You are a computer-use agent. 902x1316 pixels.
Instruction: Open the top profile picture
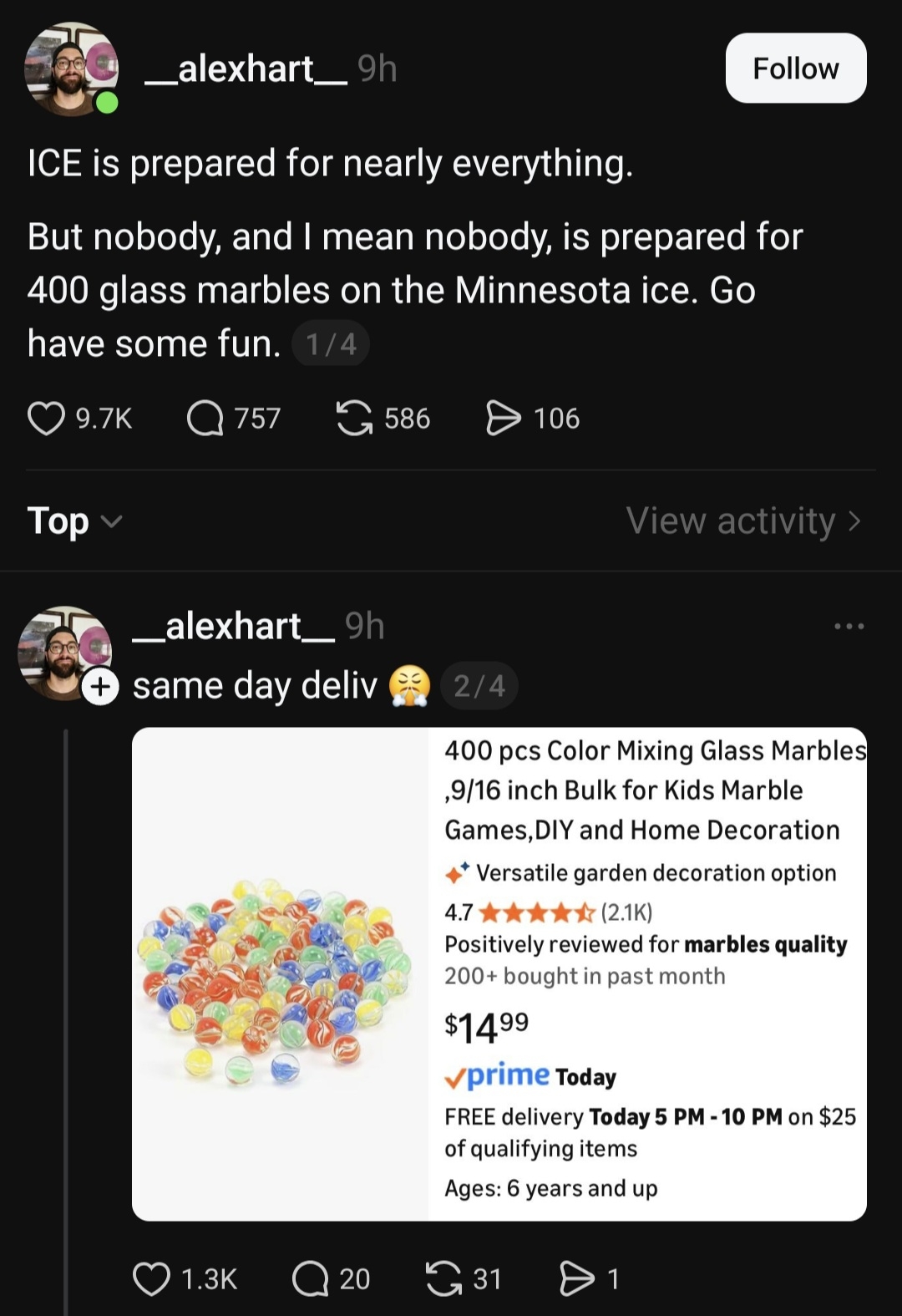point(71,69)
